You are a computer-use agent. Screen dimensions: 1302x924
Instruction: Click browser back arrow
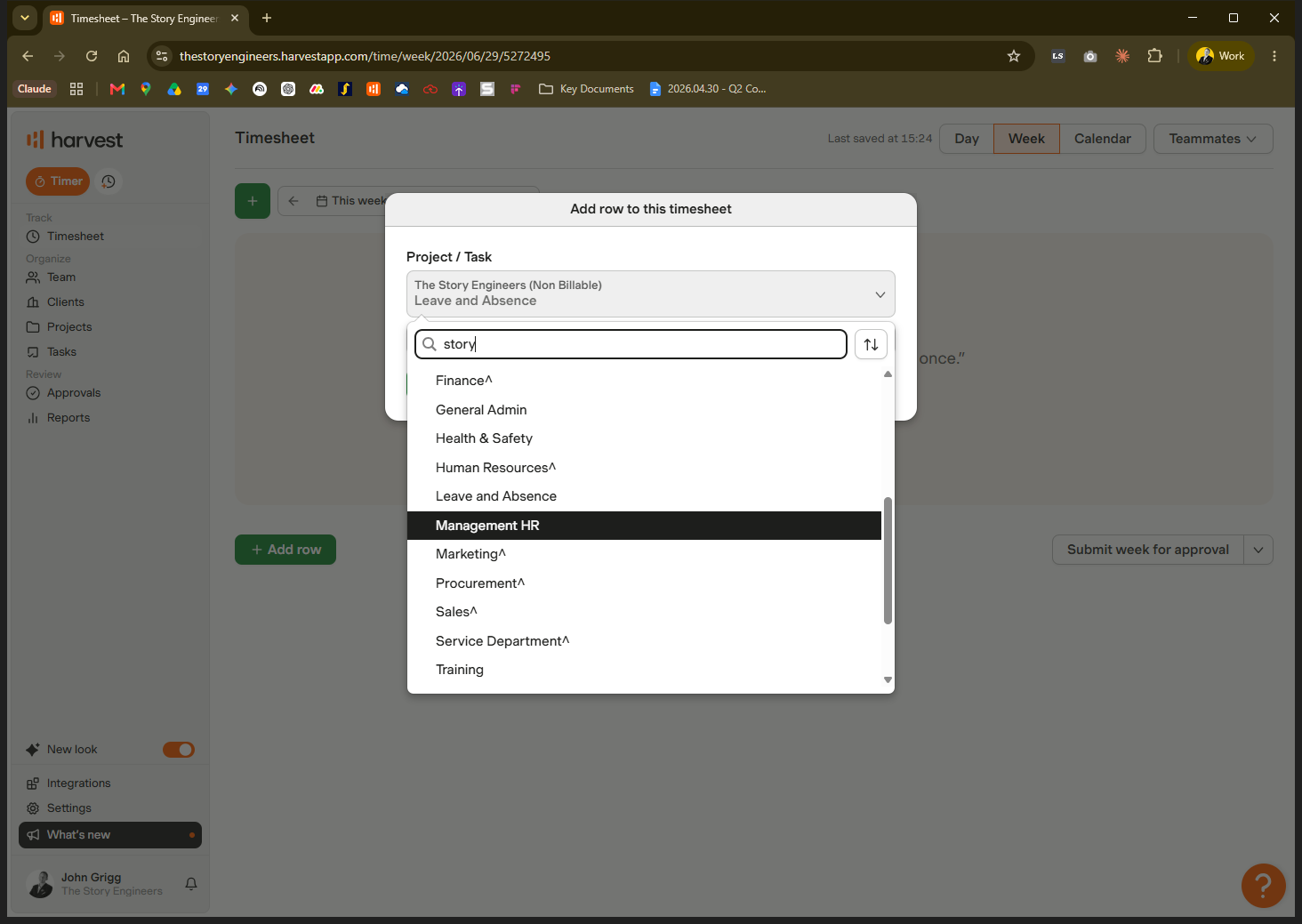(28, 56)
